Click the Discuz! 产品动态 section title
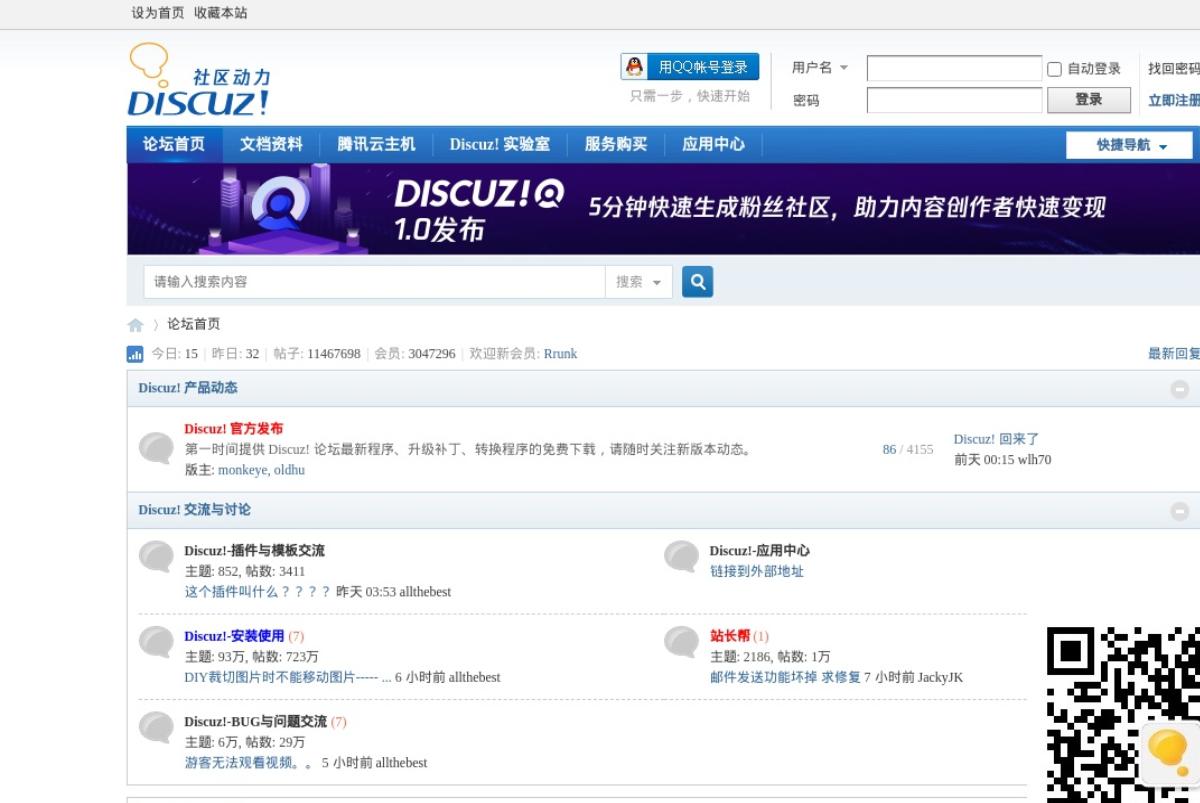 click(188, 388)
